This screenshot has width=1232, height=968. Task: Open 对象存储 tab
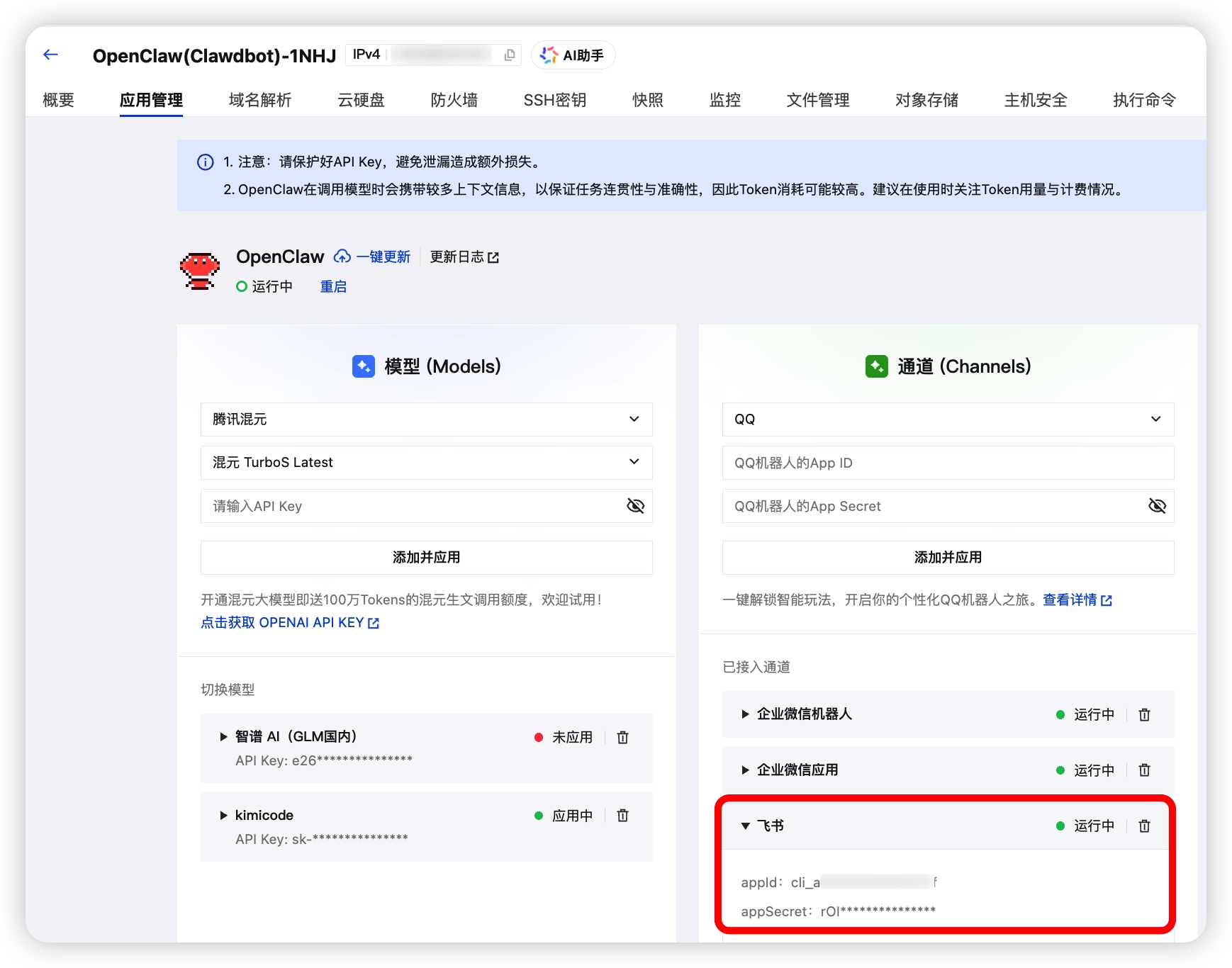(x=926, y=100)
